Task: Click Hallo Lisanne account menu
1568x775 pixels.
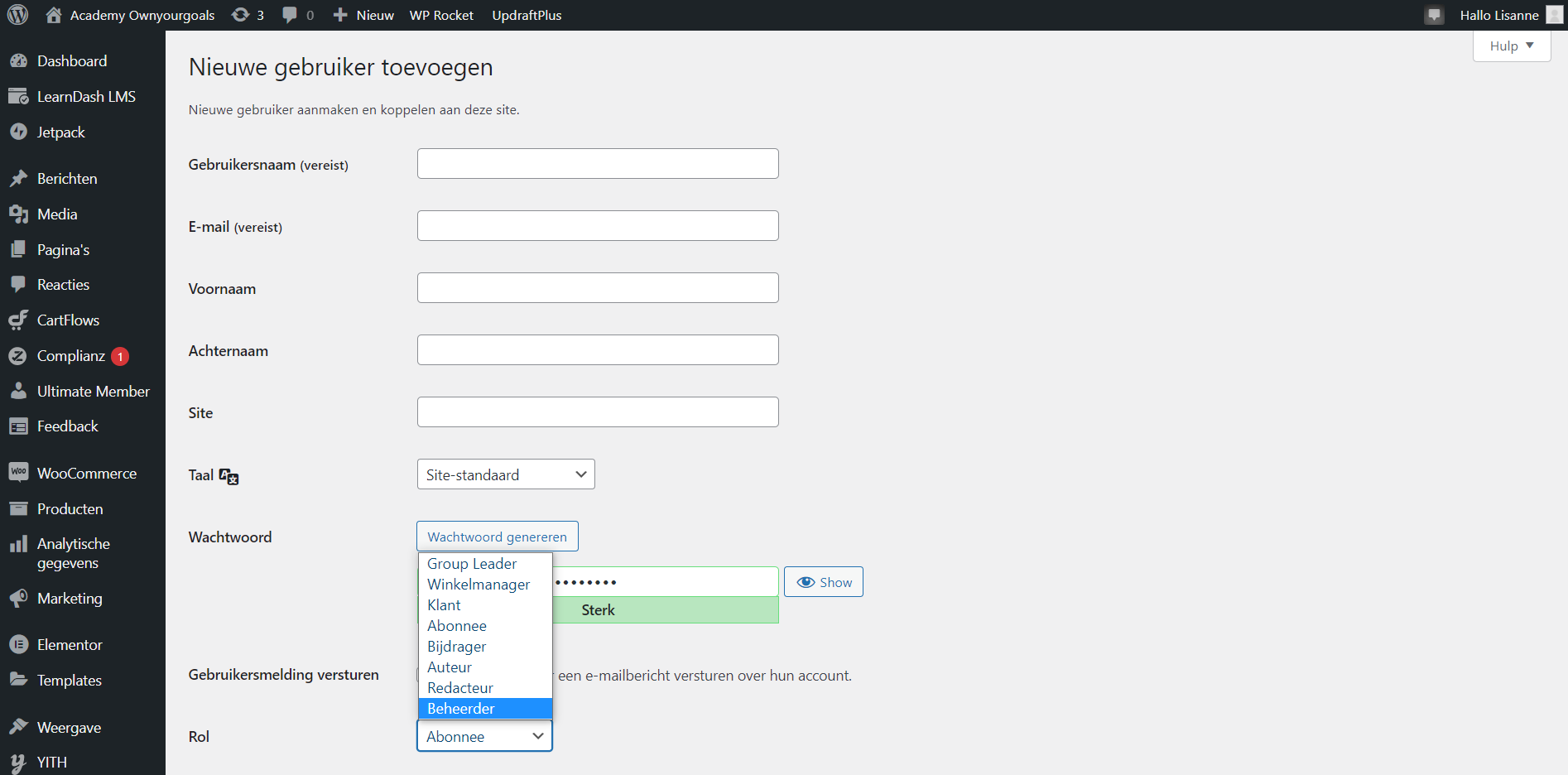Action: (x=1499, y=15)
